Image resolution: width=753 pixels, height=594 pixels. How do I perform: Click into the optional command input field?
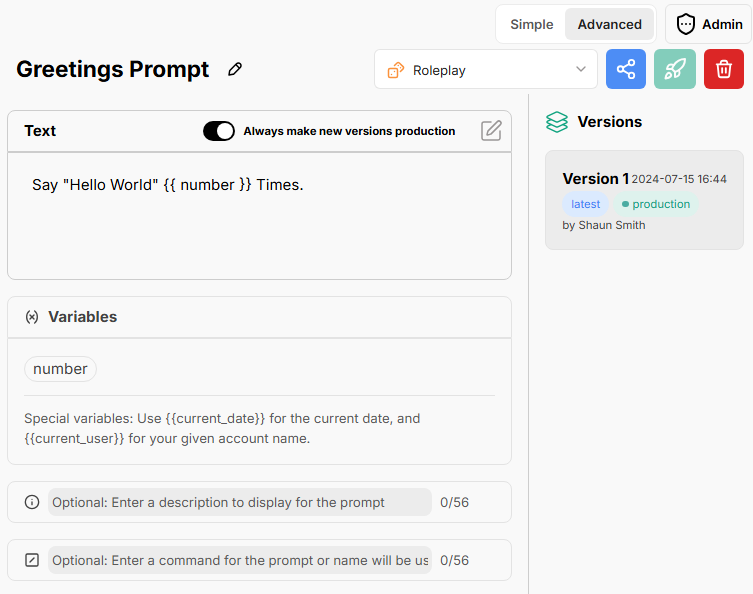point(240,560)
